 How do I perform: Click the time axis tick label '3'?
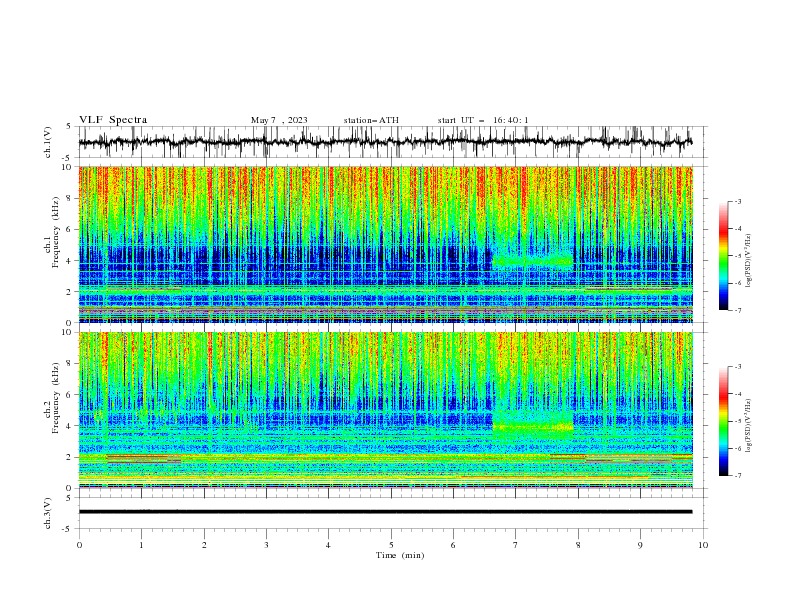pyautogui.click(x=266, y=545)
